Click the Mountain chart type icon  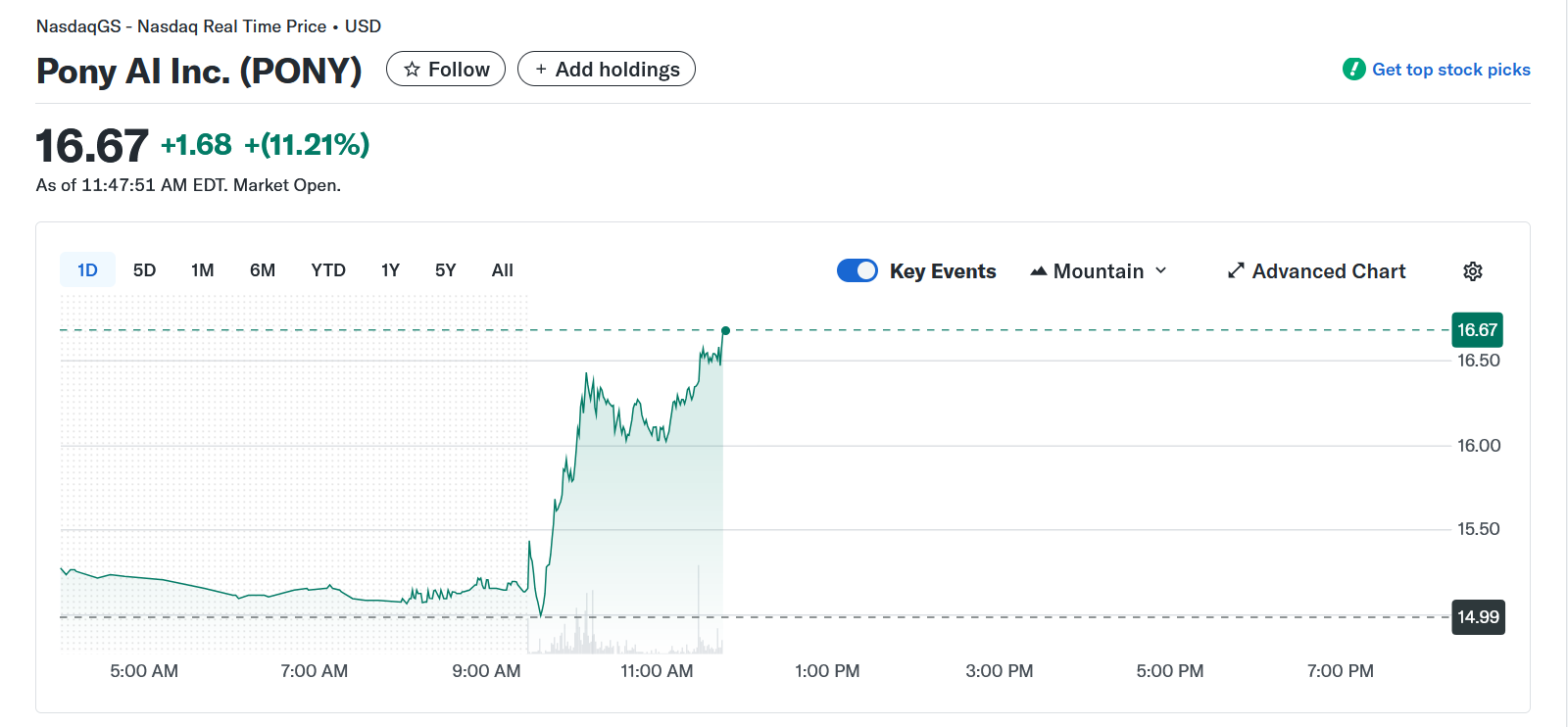1038,271
